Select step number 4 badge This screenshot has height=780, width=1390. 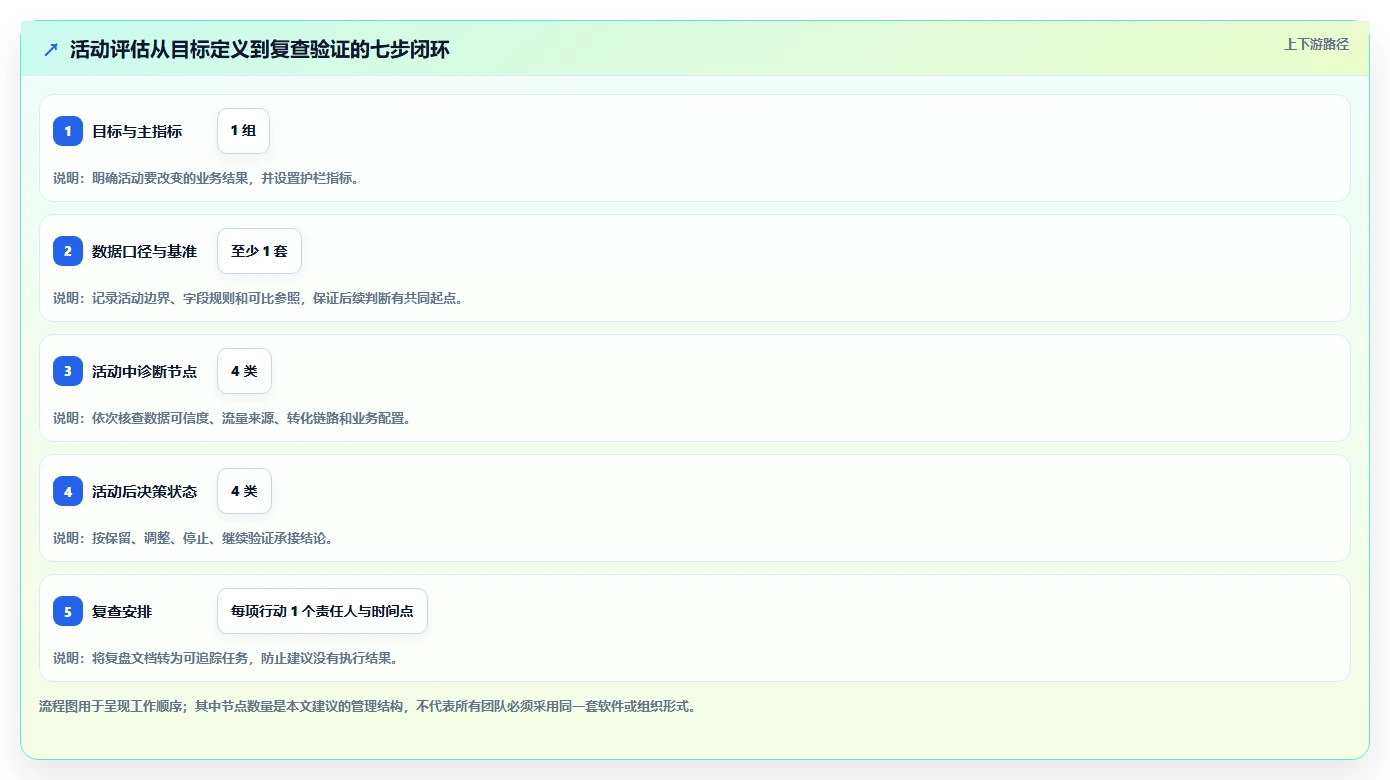68,491
